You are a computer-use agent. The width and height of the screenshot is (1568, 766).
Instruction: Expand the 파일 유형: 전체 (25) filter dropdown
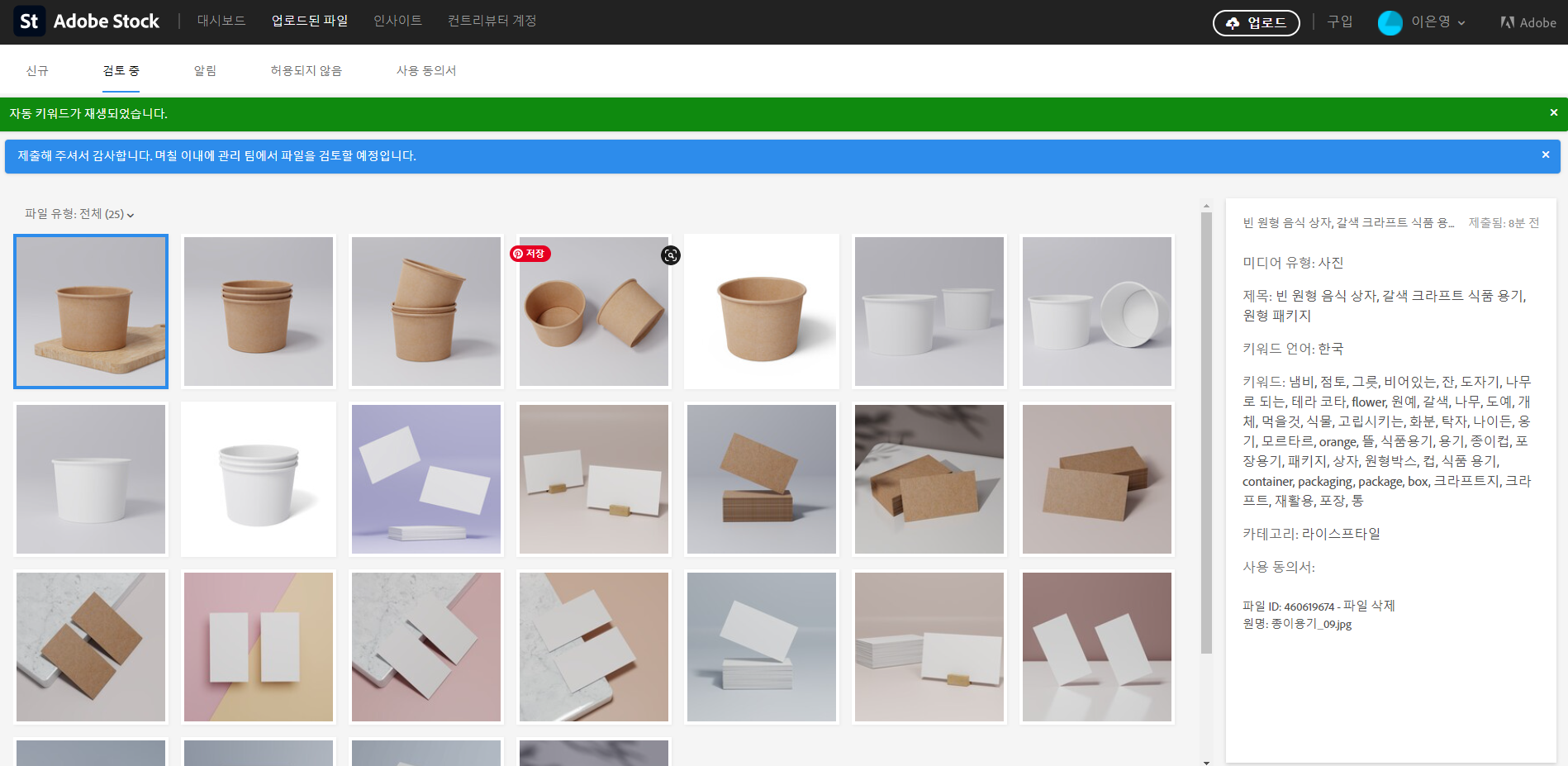pyautogui.click(x=79, y=214)
